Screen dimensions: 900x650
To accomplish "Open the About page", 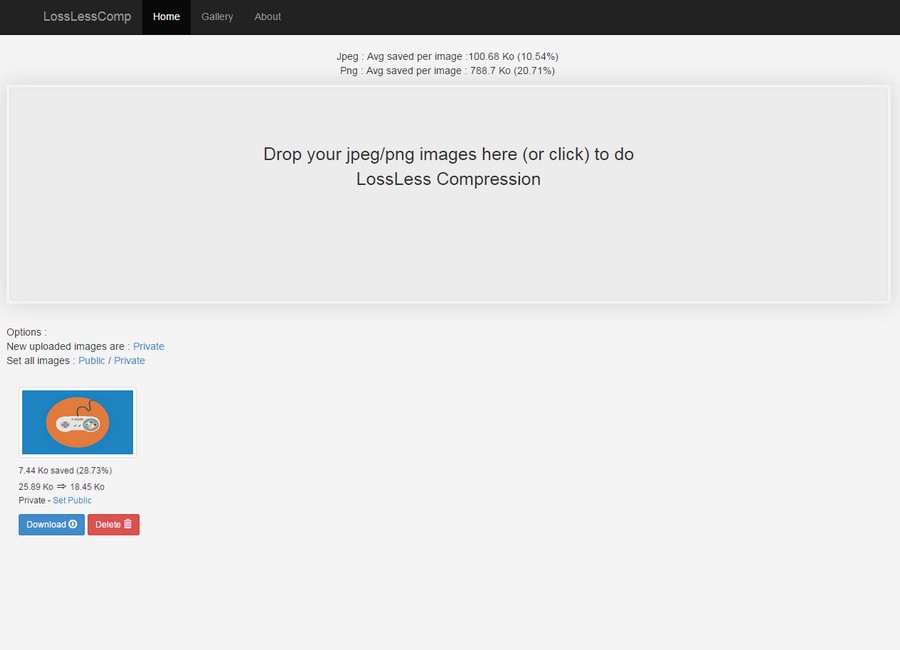I will 267,17.
